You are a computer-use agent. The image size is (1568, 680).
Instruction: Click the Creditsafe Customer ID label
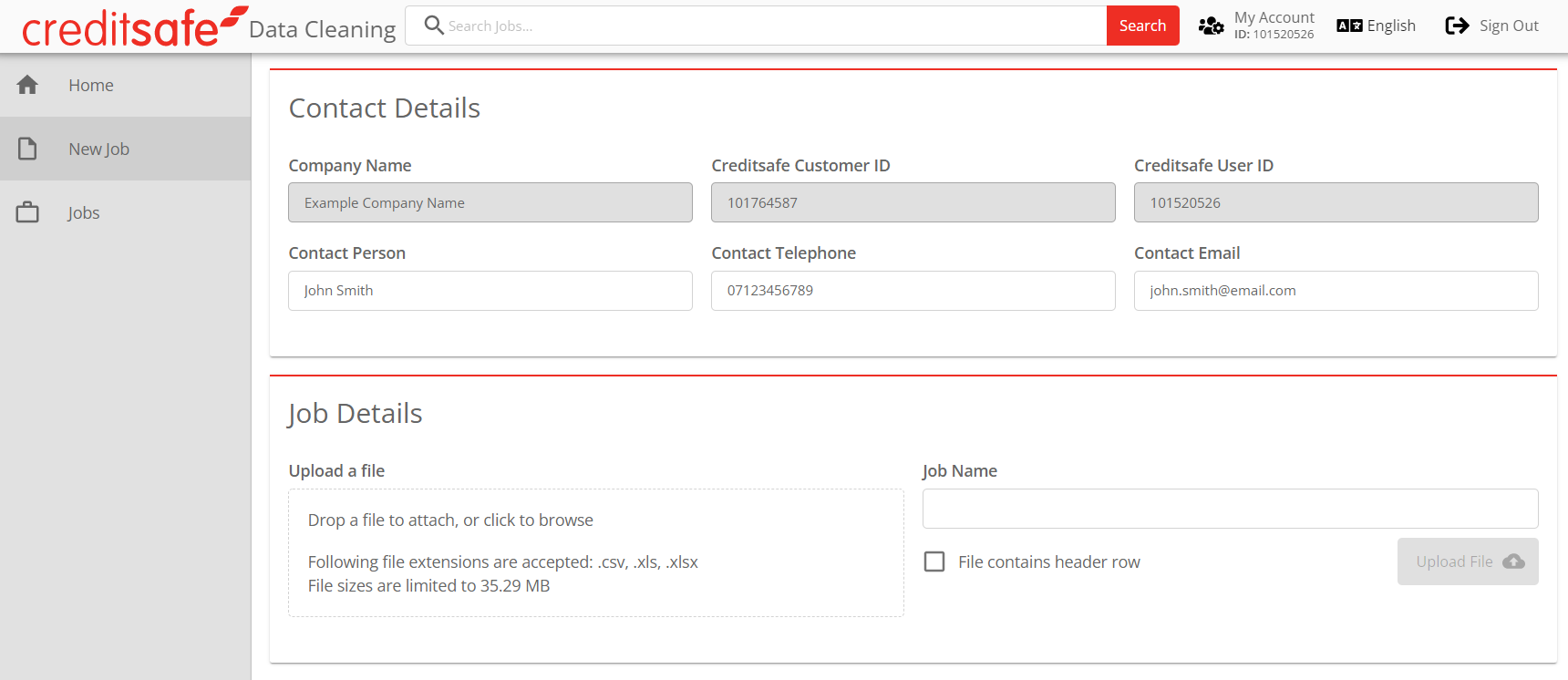(x=800, y=166)
